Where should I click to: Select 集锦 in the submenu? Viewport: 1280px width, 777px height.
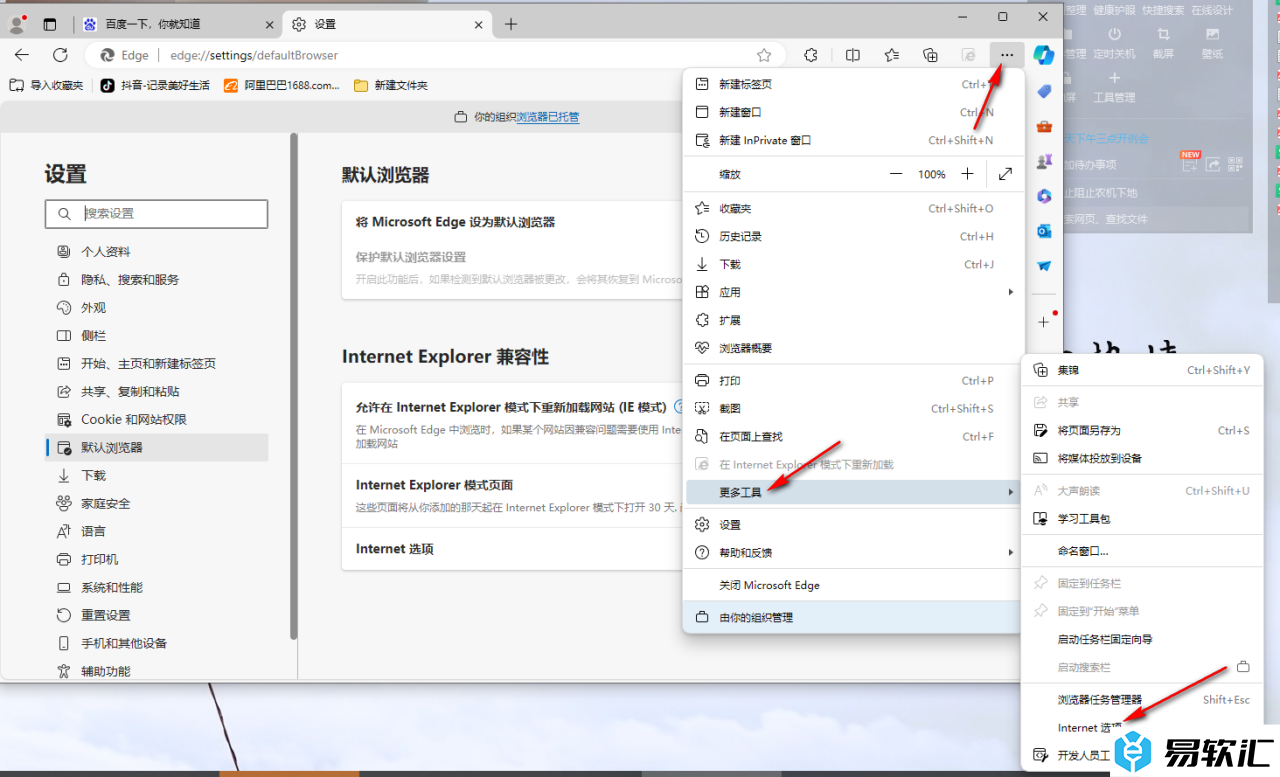(1142, 370)
